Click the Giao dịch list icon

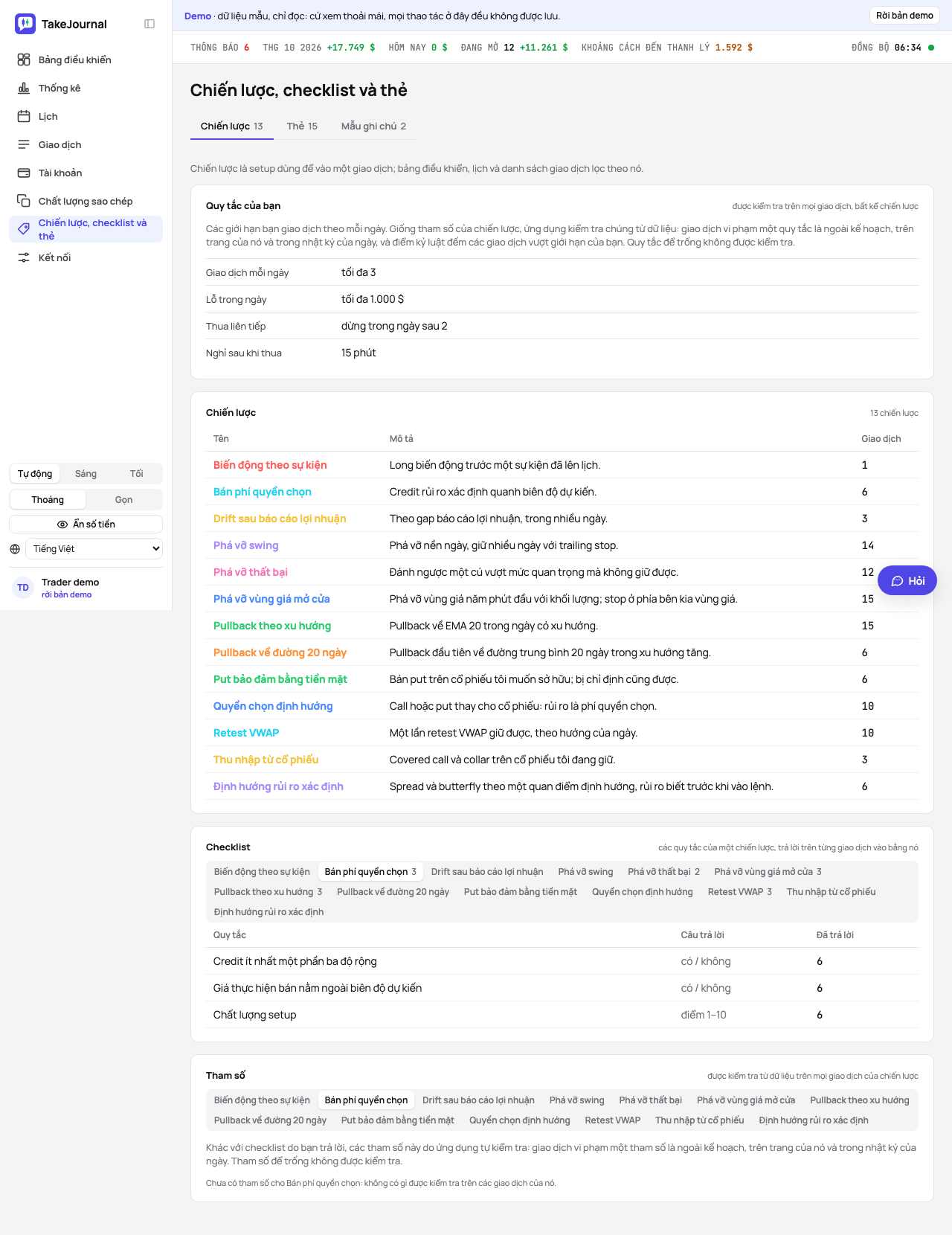point(24,144)
